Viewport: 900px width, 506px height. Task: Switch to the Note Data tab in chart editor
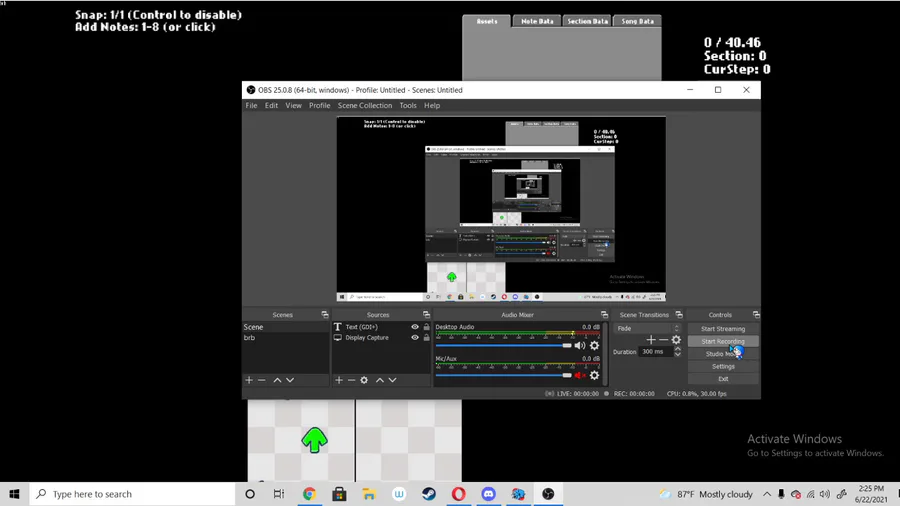point(537,21)
